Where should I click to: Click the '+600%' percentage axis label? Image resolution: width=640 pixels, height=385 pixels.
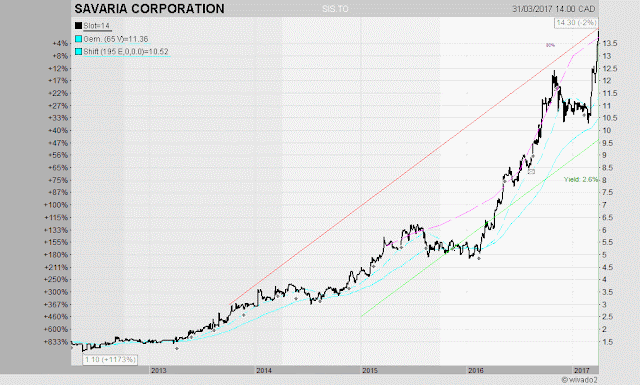[x=56, y=329]
